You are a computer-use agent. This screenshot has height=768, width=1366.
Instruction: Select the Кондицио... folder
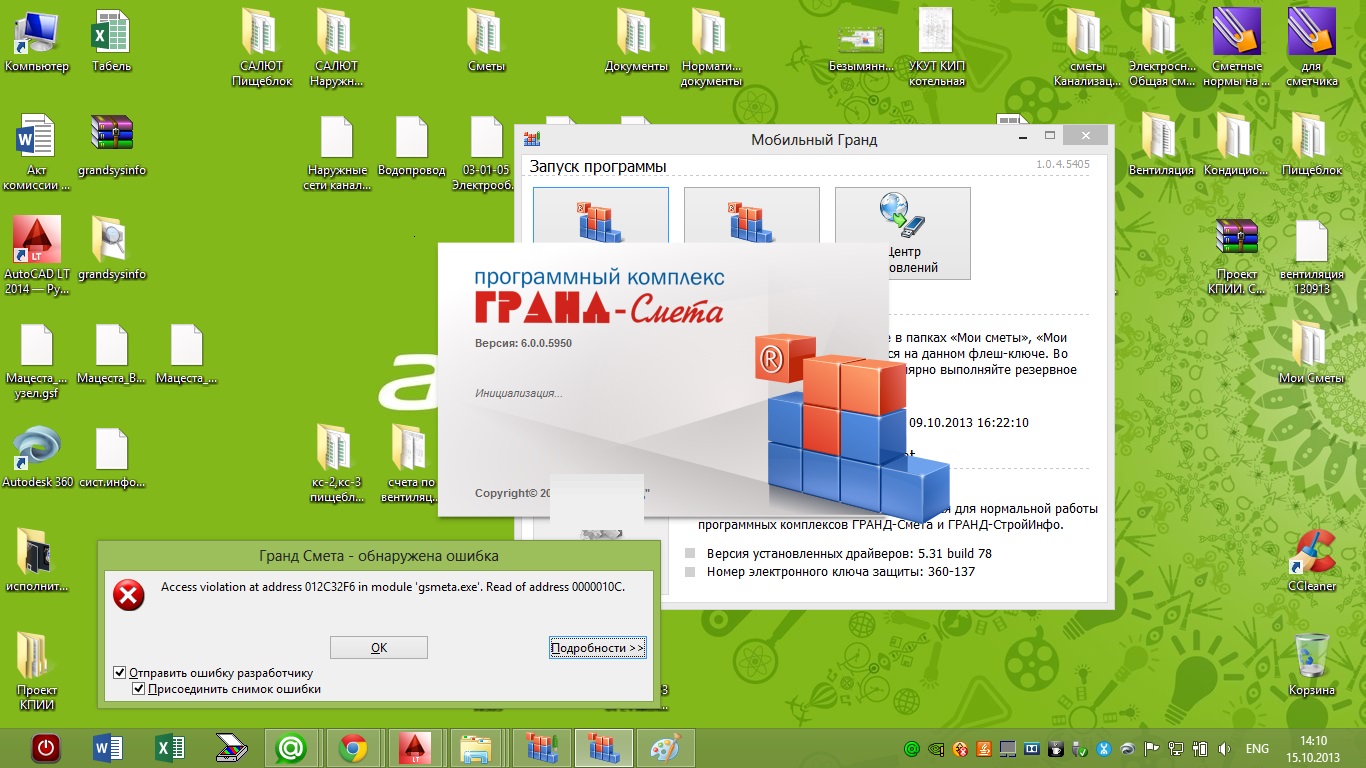[x=1236, y=146]
